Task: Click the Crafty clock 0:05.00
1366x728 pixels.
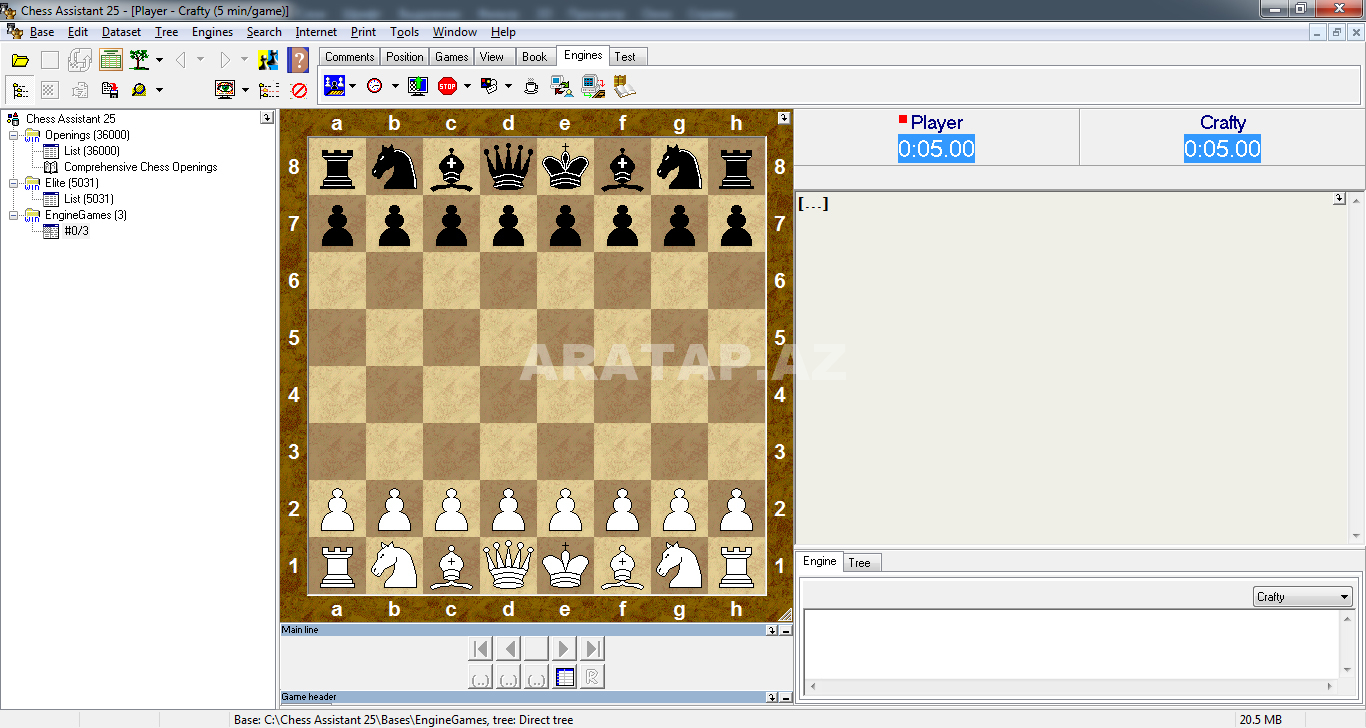Action: click(1222, 150)
